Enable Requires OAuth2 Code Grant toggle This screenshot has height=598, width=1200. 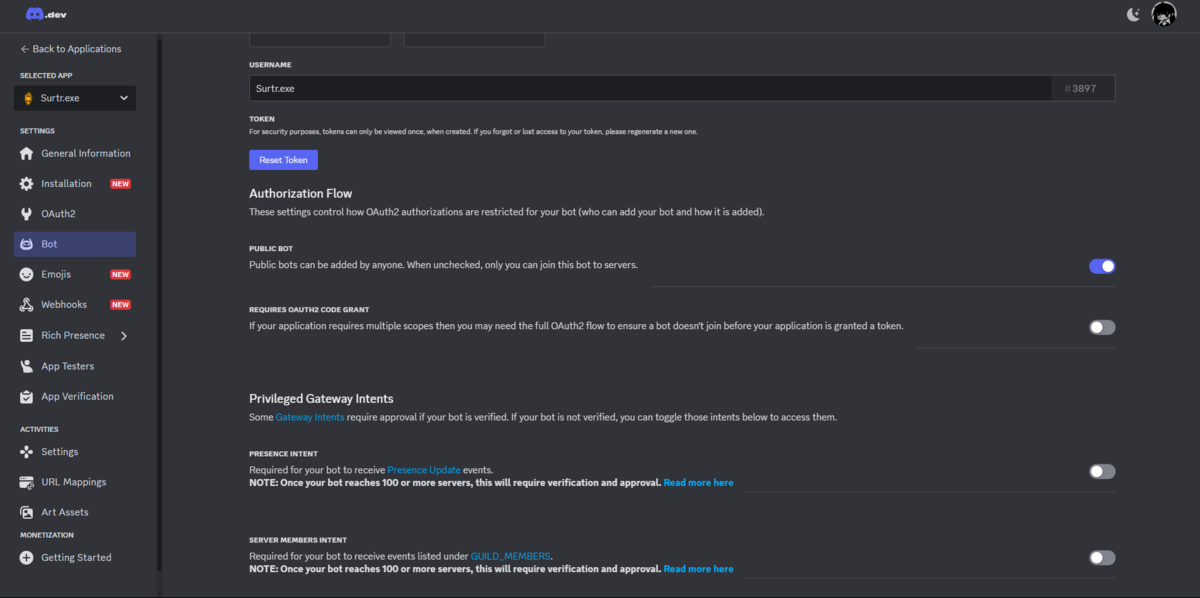coord(1102,327)
